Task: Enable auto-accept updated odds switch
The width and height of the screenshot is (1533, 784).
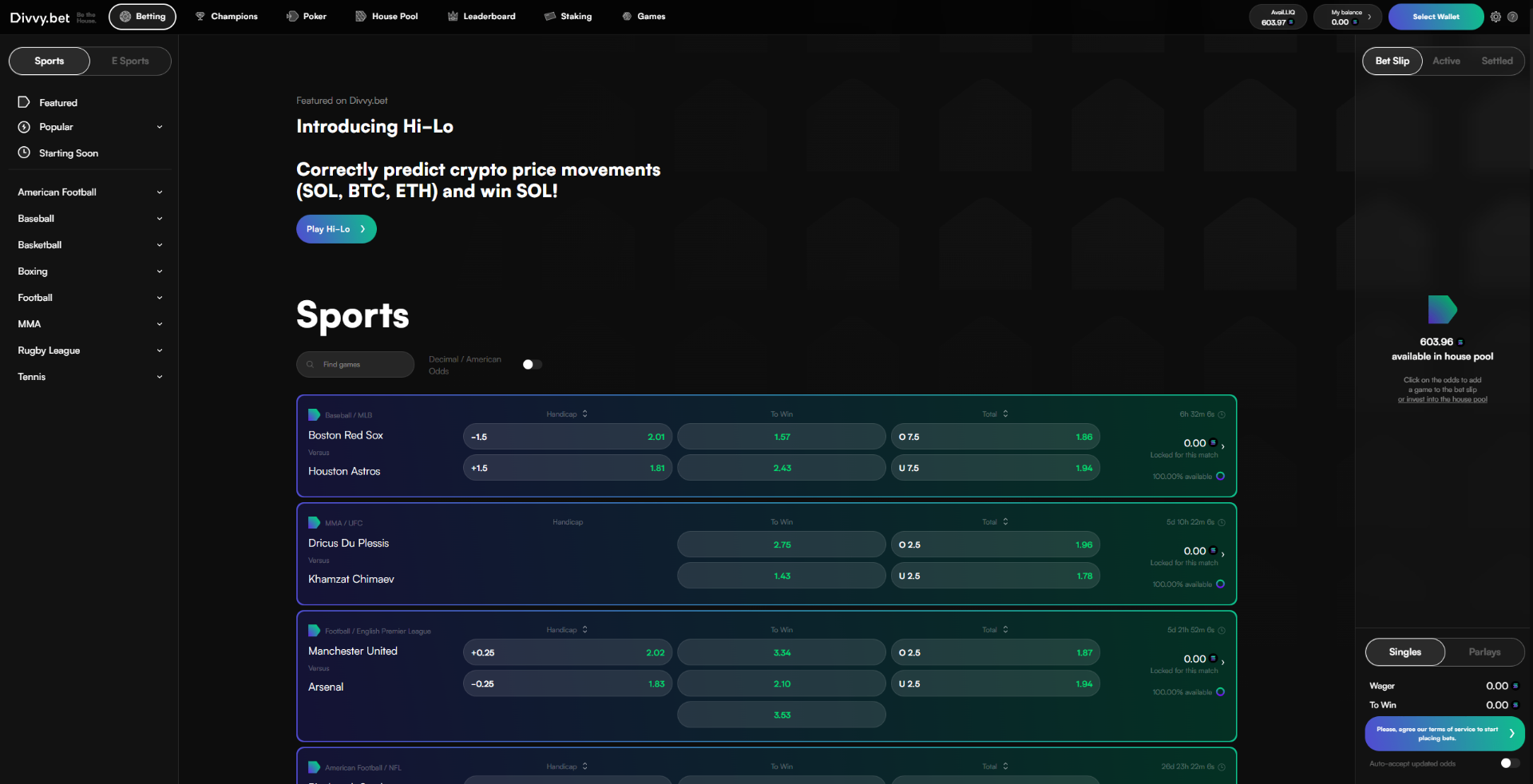Action: [x=1508, y=763]
